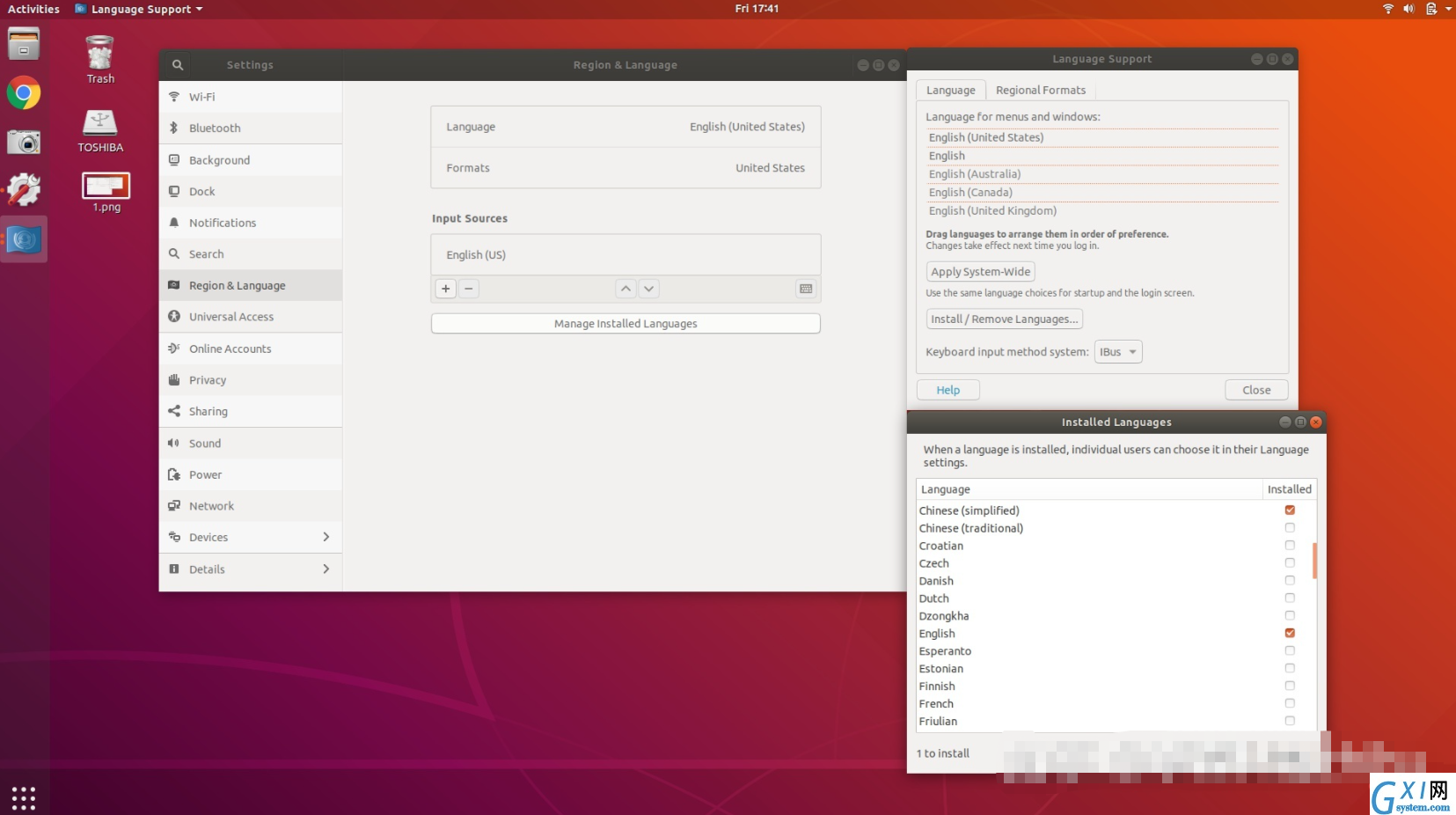The height and width of the screenshot is (815, 1456).
Task: Open Notifications settings panel
Action: coord(251,223)
